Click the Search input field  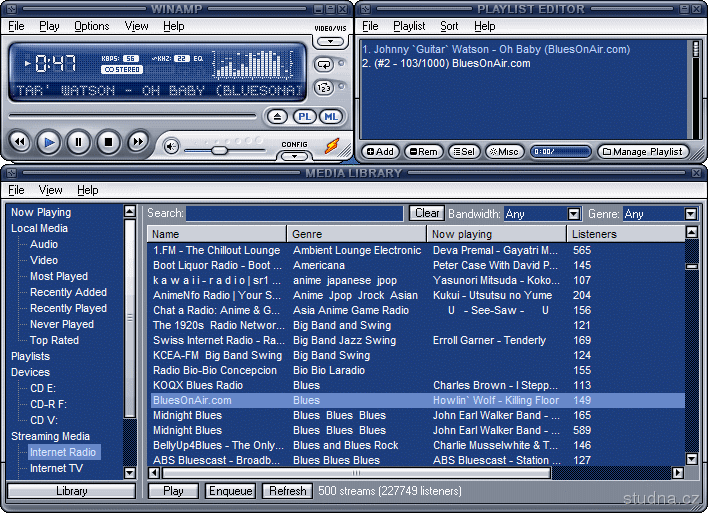[x=294, y=213]
